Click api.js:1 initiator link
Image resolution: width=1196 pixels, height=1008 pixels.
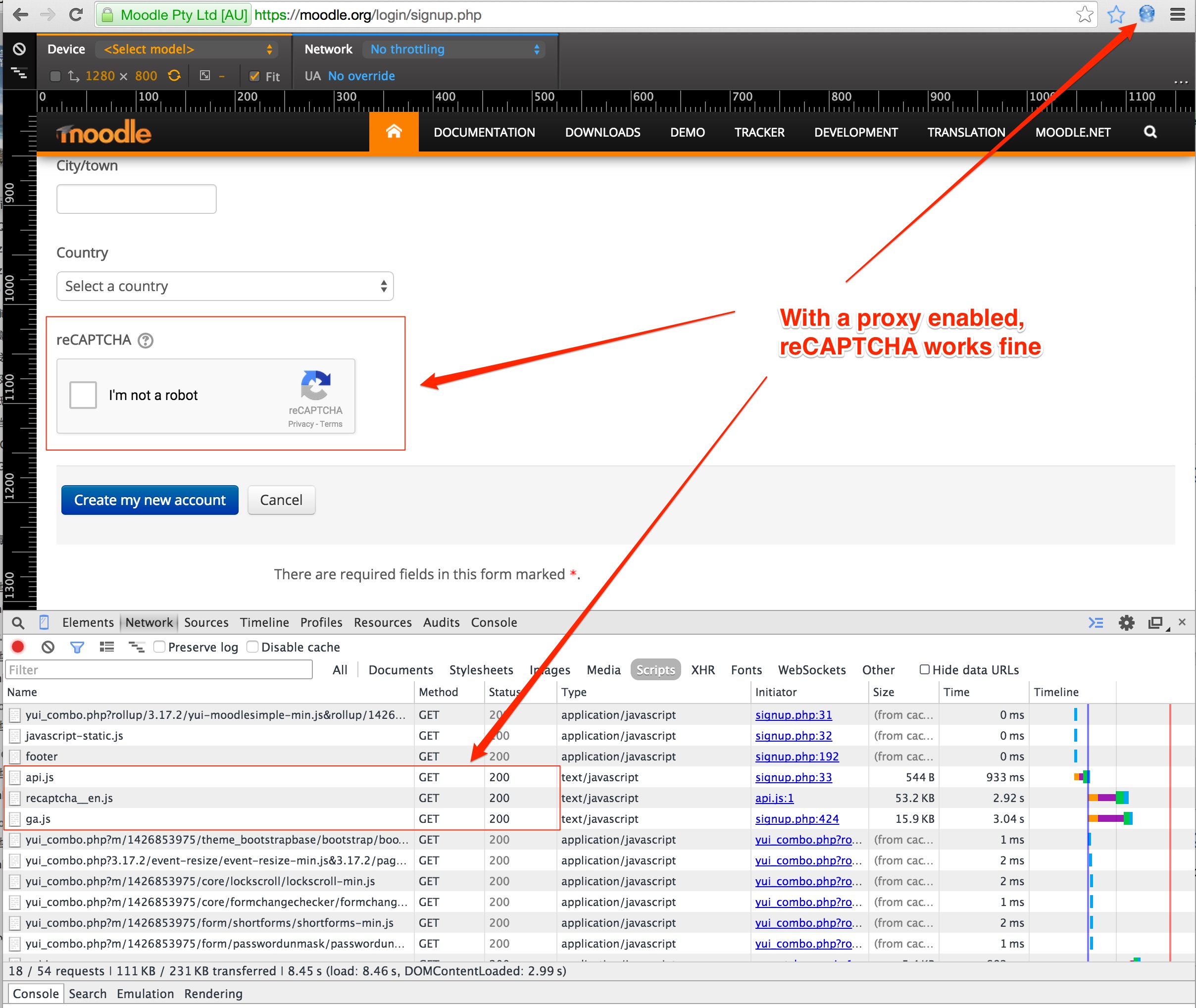coord(774,799)
